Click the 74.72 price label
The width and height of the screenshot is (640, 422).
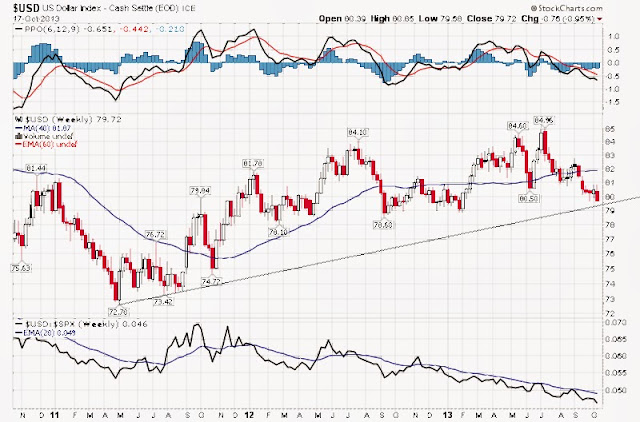[211, 281]
